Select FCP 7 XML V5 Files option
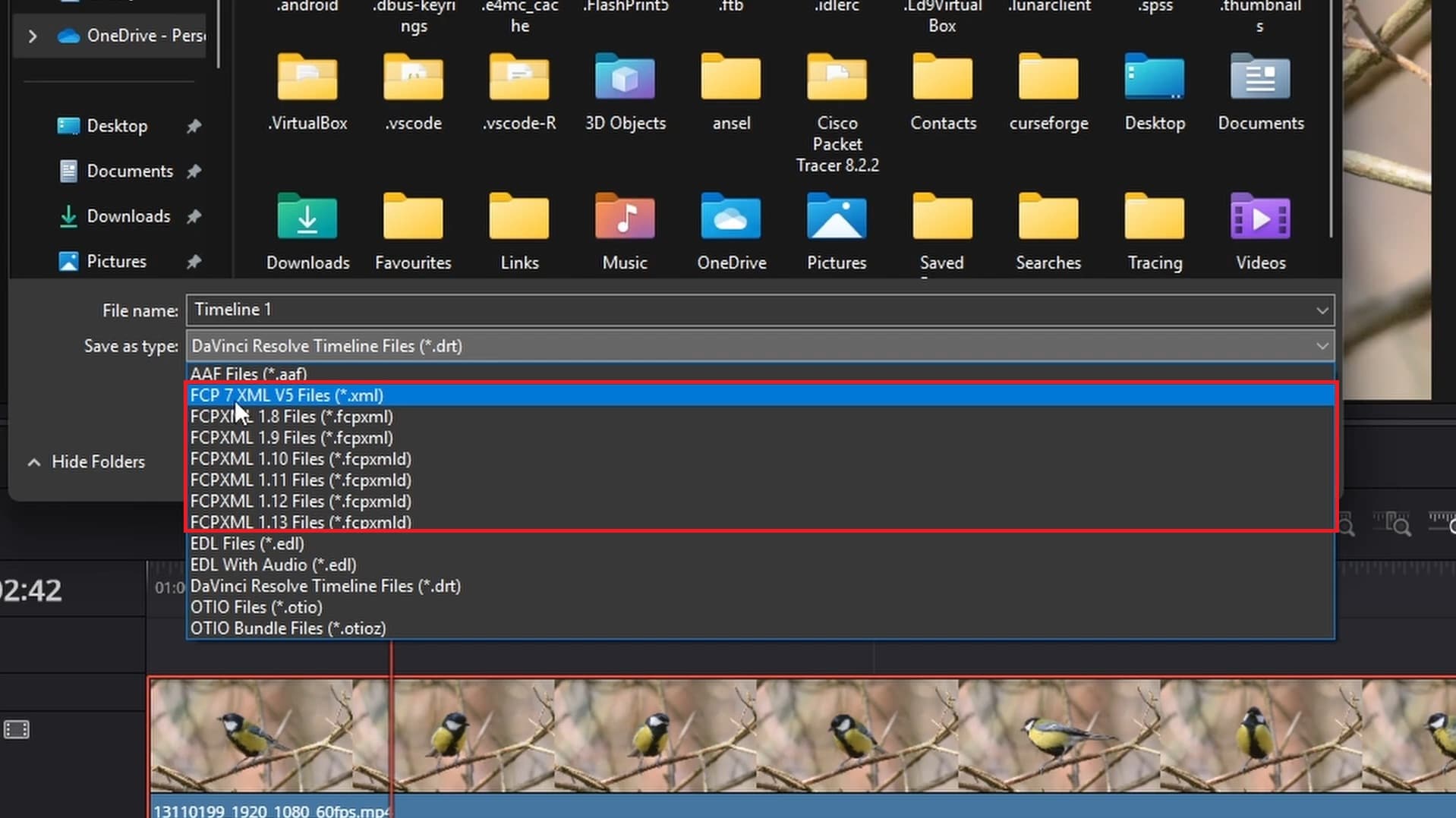 pos(761,395)
